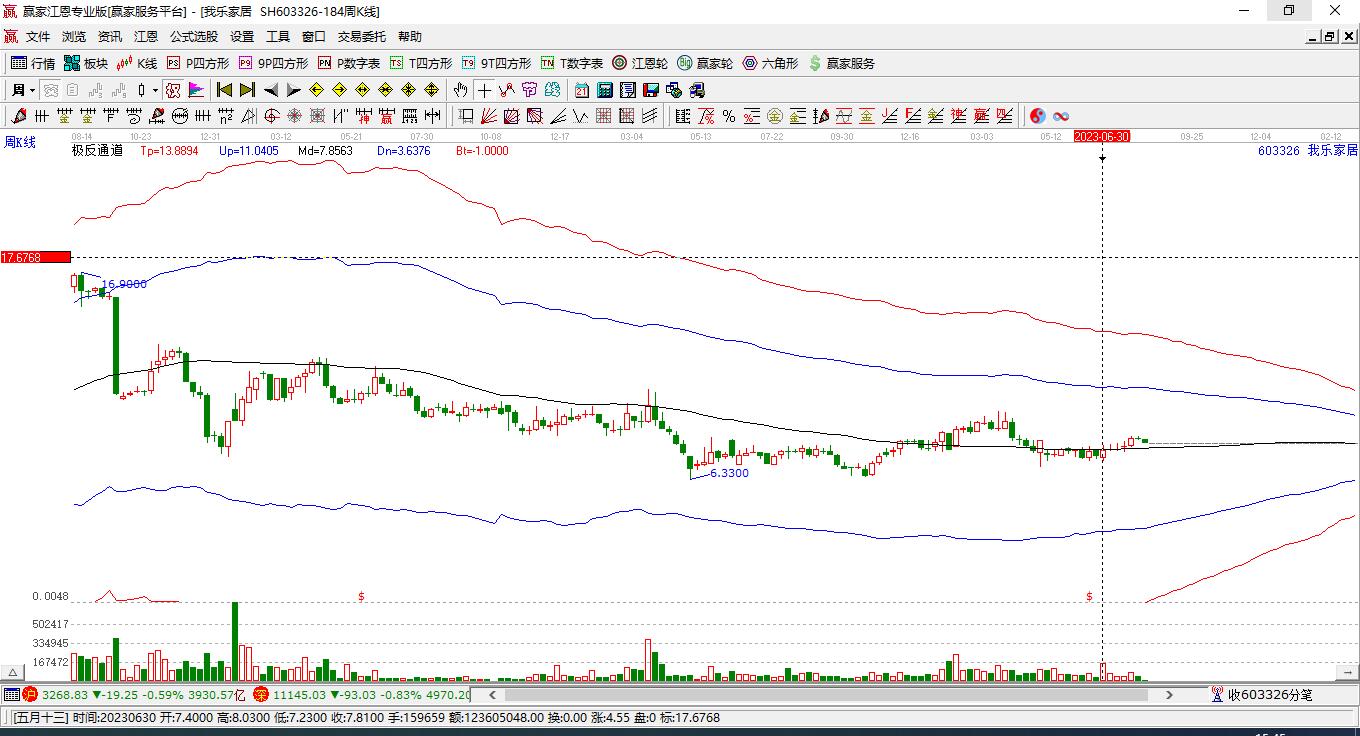This screenshot has width=1360, height=736.
Task: Click the Tp=13.8894 indicator value
Action: 169,151
